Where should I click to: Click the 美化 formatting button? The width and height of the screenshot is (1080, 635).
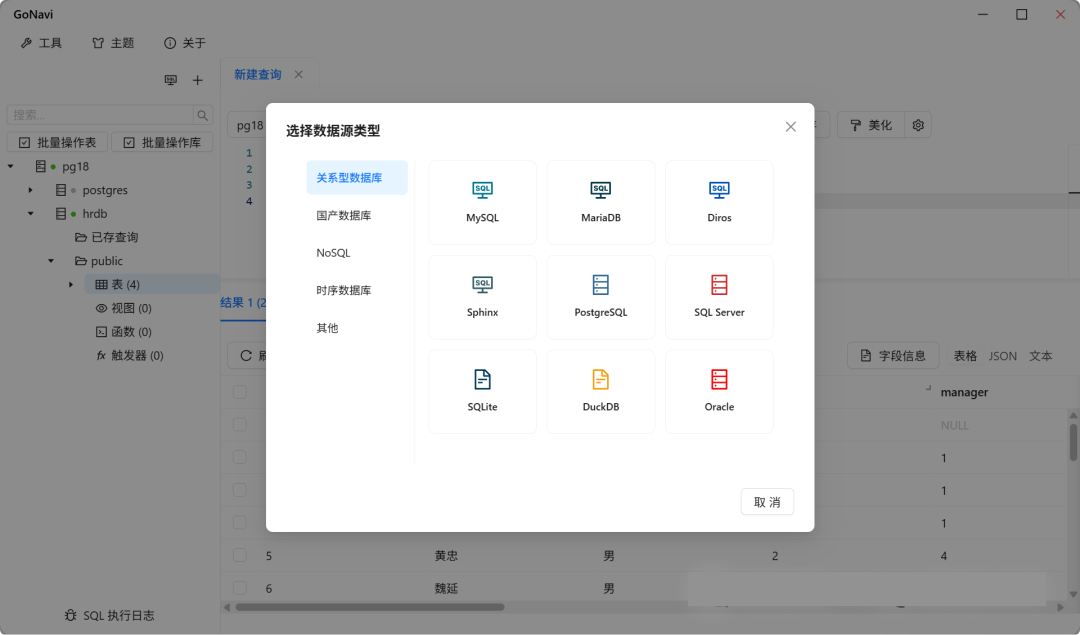click(872, 124)
